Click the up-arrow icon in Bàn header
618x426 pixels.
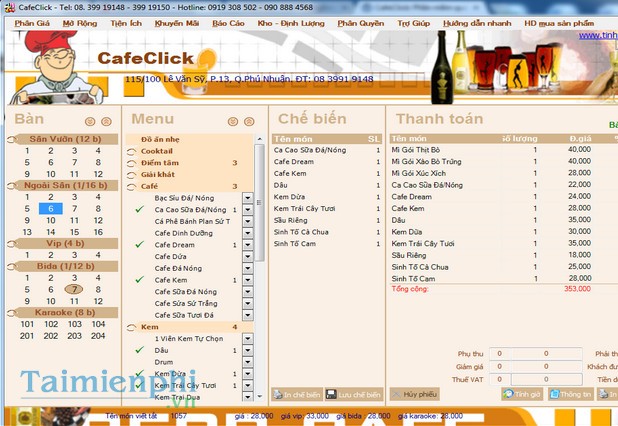point(106,121)
